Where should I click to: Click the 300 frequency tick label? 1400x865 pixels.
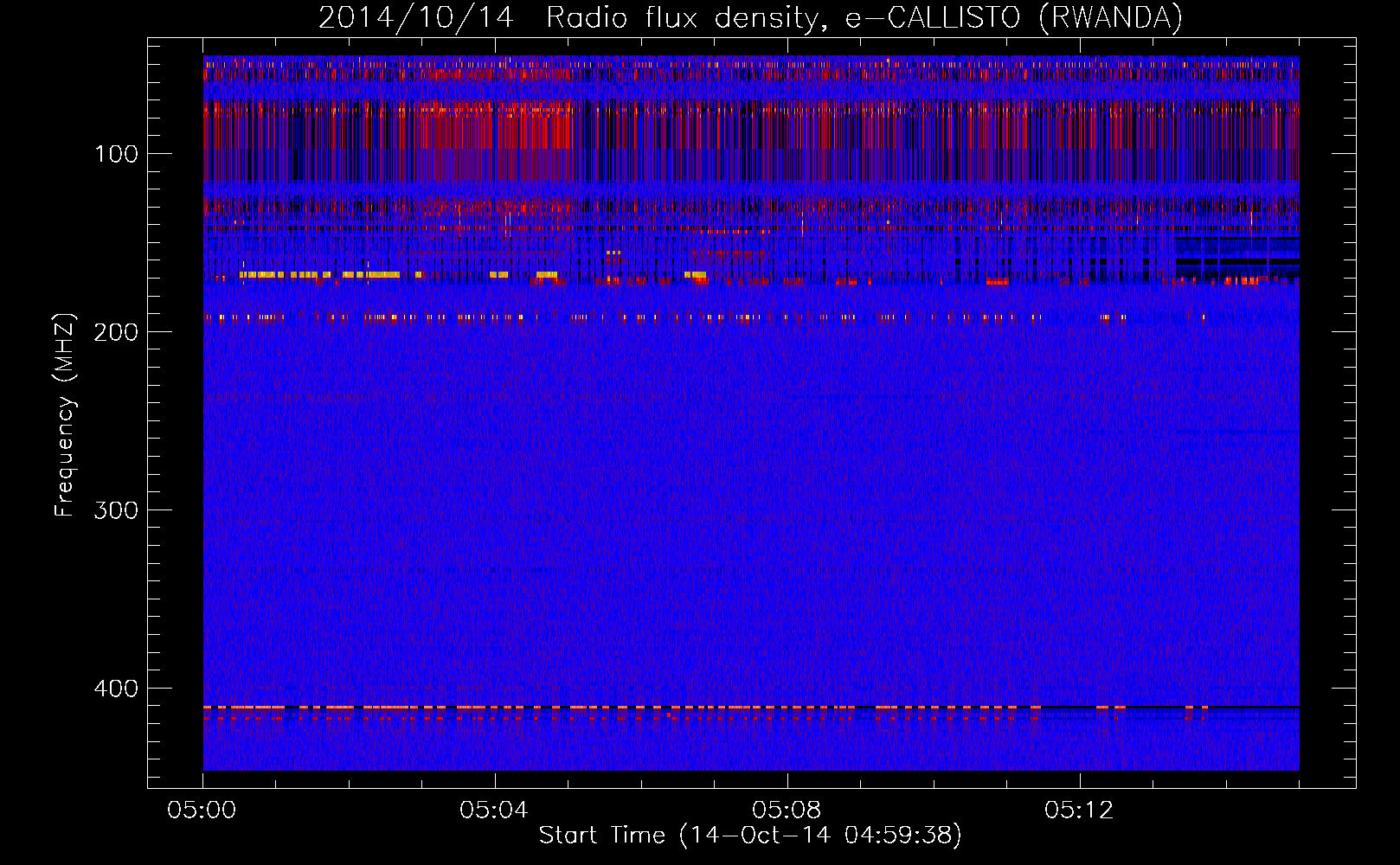tap(117, 510)
